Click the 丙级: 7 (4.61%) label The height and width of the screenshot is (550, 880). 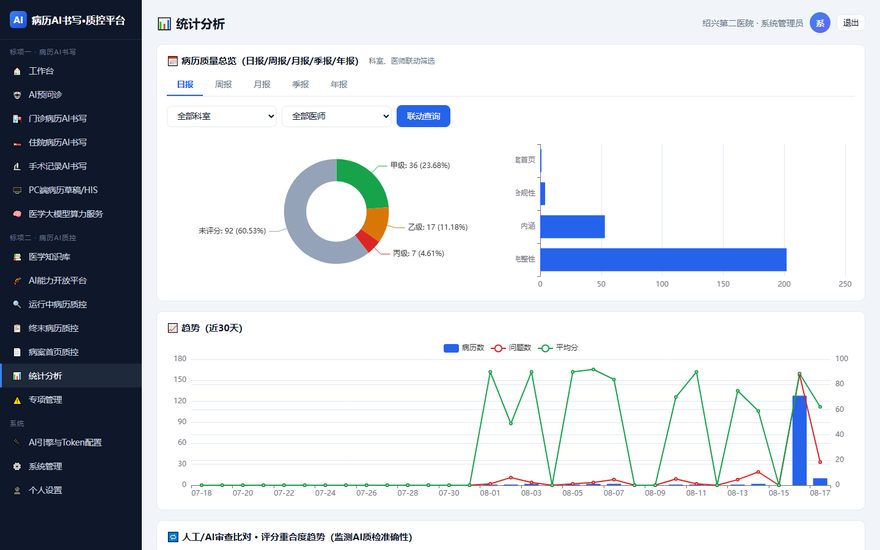click(x=419, y=254)
